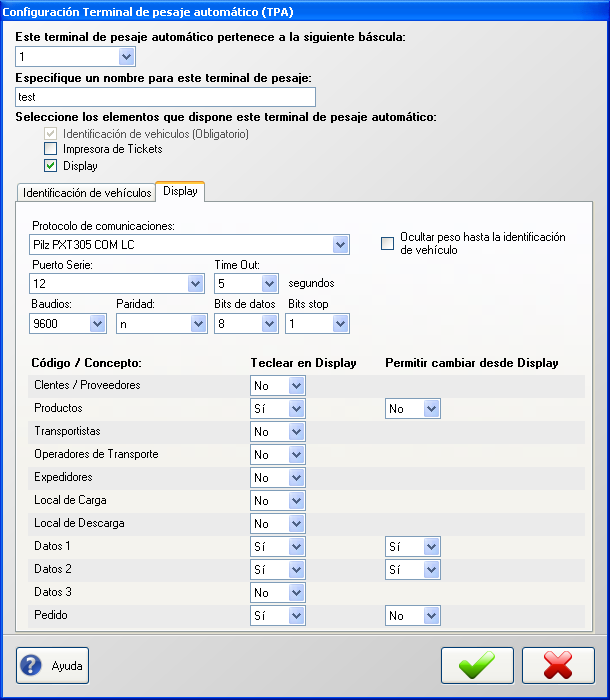Click the Pedido row label
The width and height of the screenshot is (610, 700).
51,615
